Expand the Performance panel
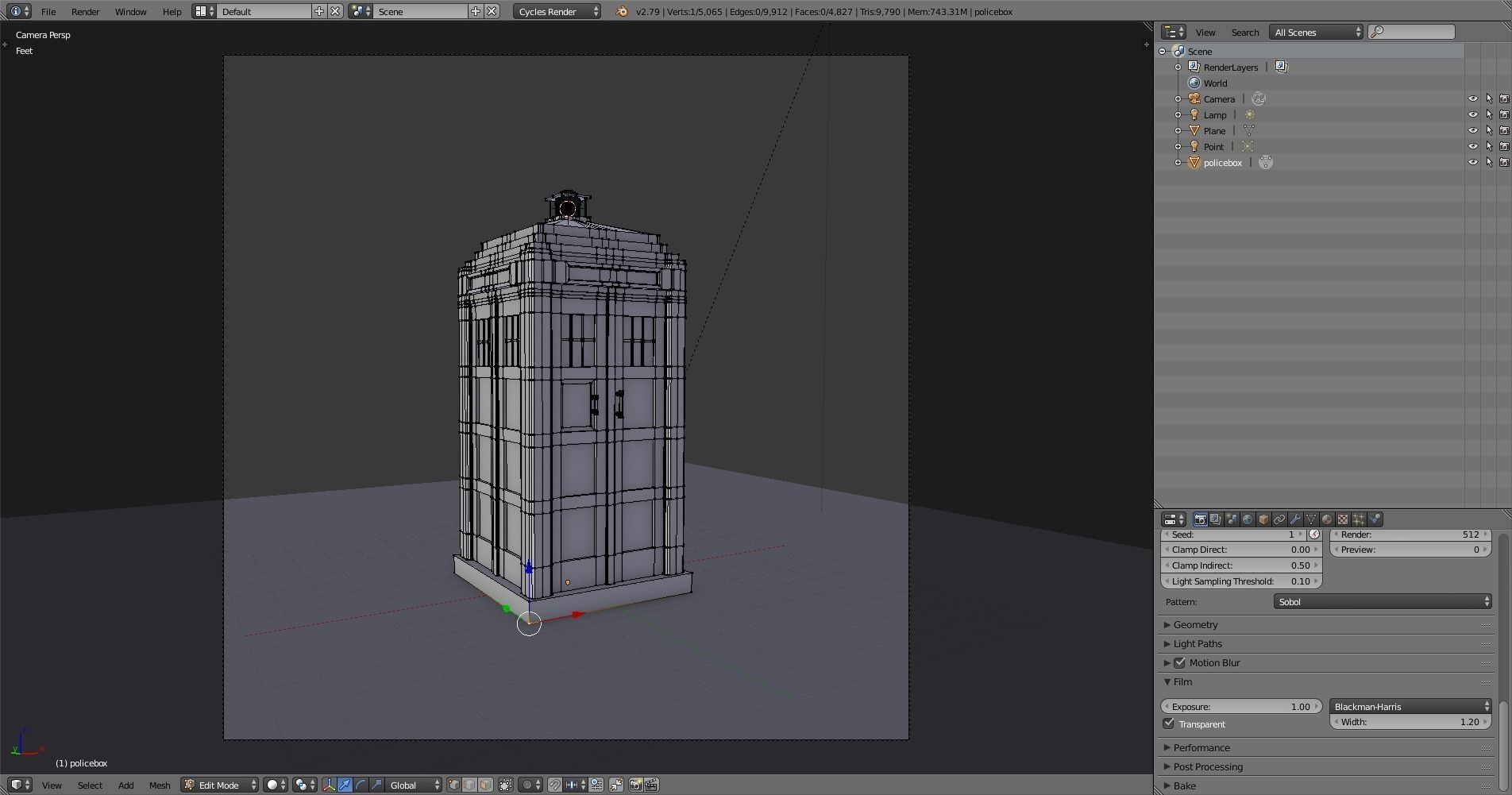 coord(1201,748)
